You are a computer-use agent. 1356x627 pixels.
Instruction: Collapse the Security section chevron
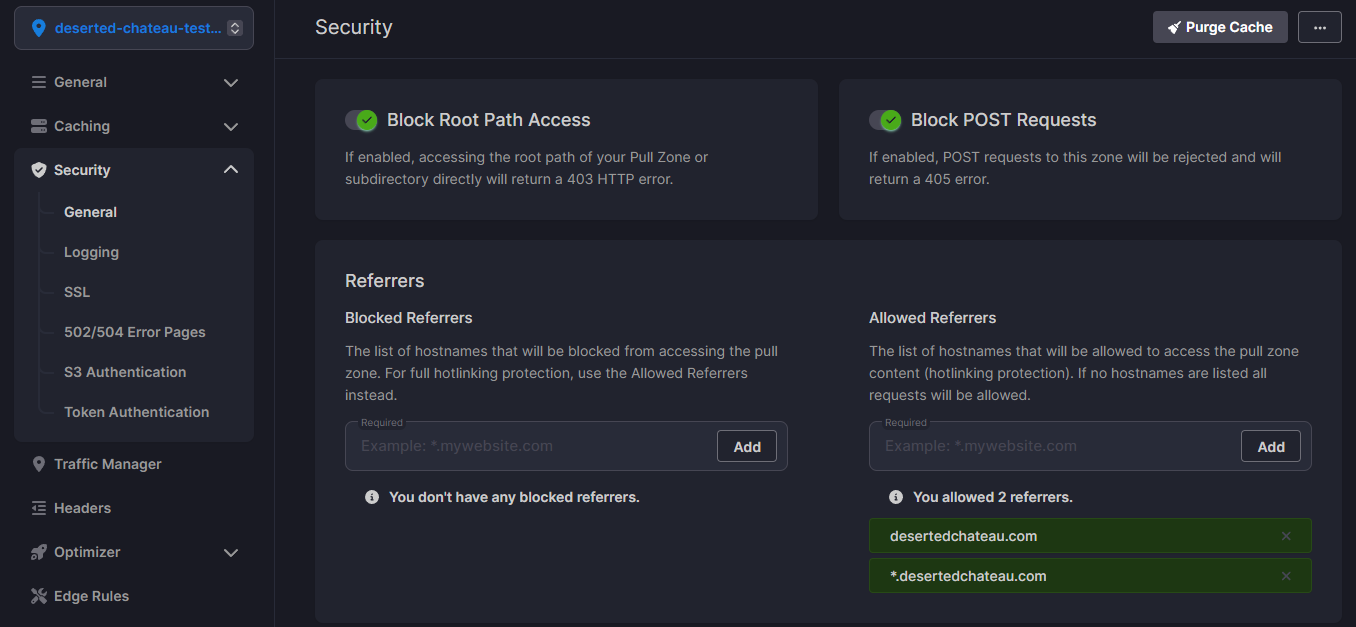coord(231,170)
